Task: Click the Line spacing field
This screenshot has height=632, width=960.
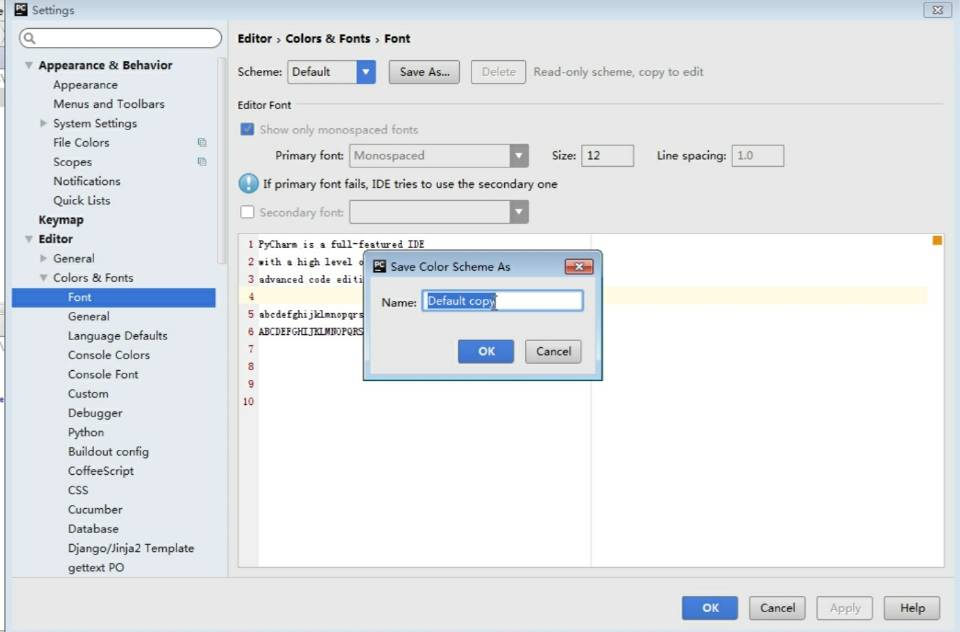Action: (x=757, y=156)
